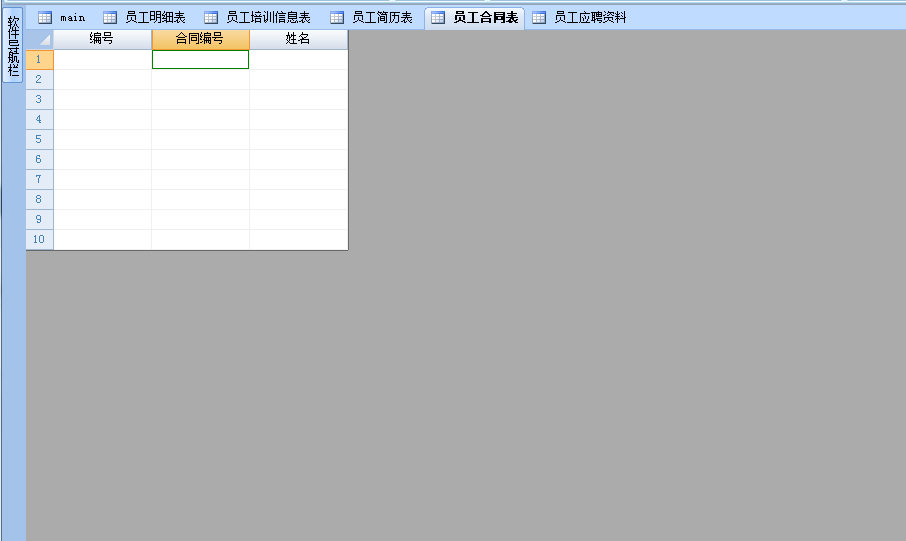Select row header 5
The width and height of the screenshot is (906, 541).
40,139
